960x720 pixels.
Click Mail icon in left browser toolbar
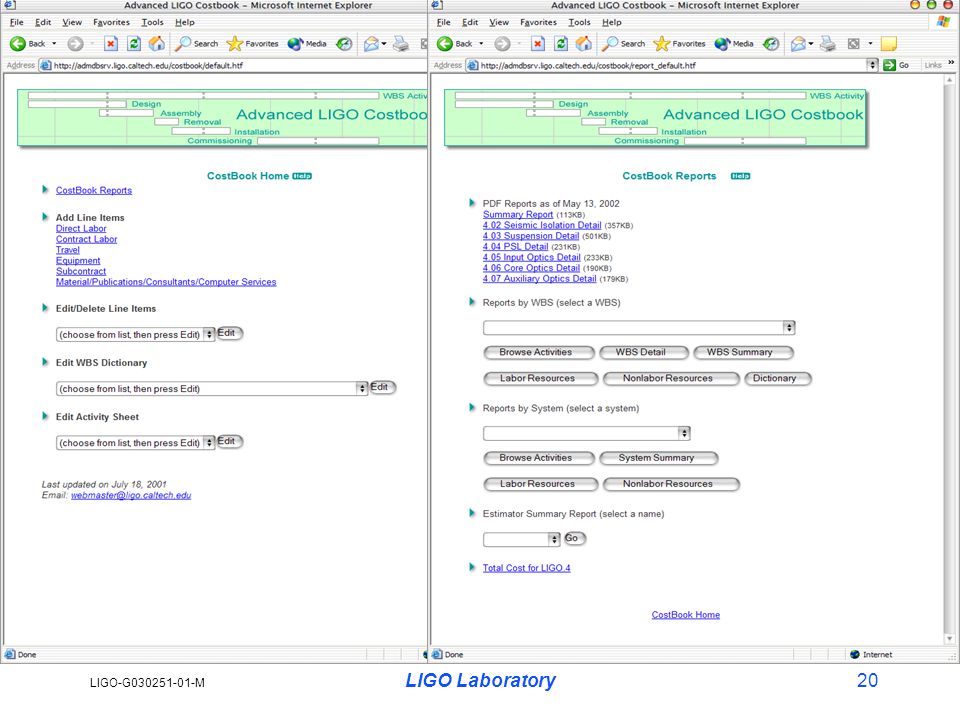tap(371, 43)
